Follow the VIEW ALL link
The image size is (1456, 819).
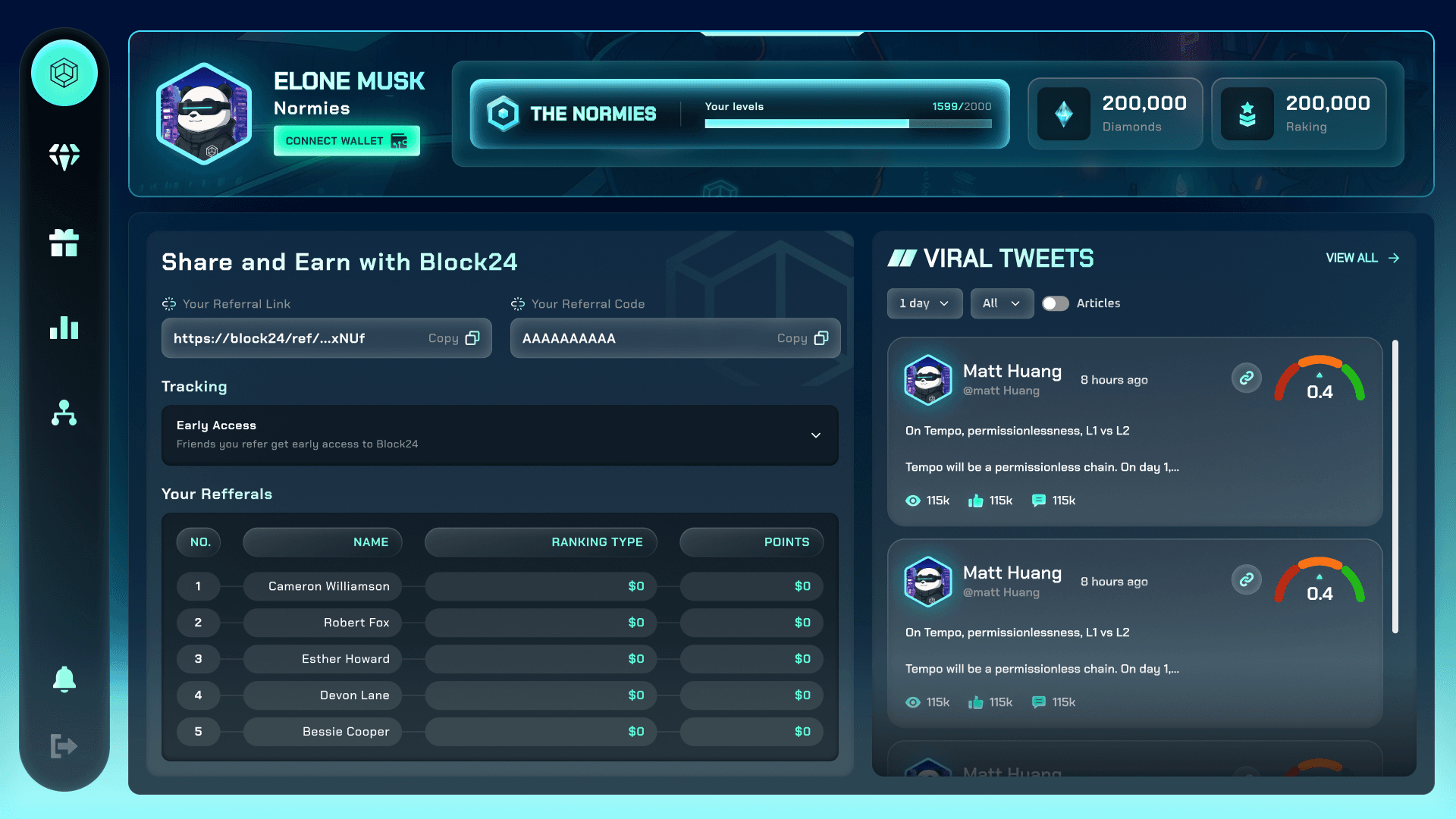1362,259
